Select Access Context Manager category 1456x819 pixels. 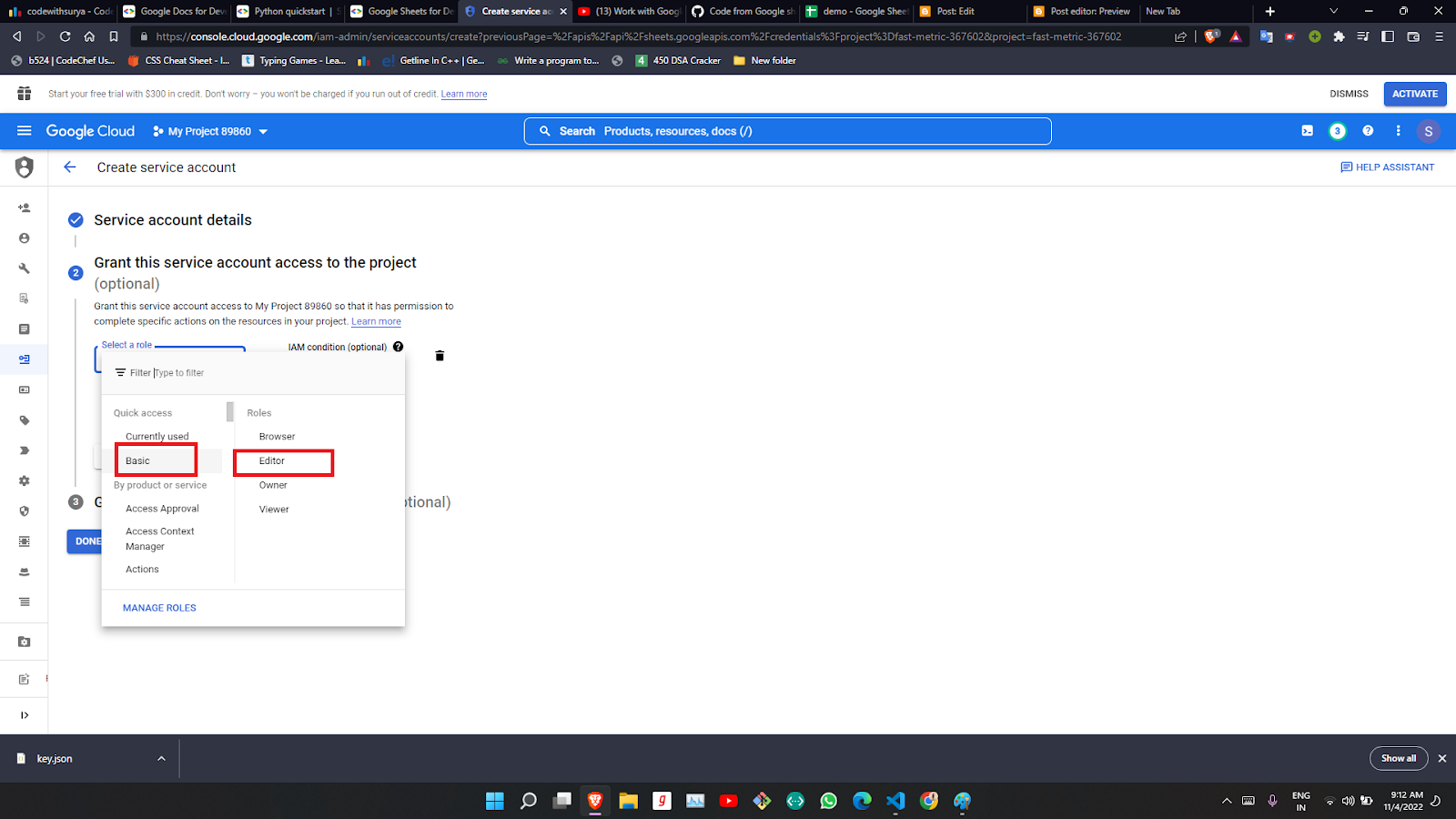[160, 539]
